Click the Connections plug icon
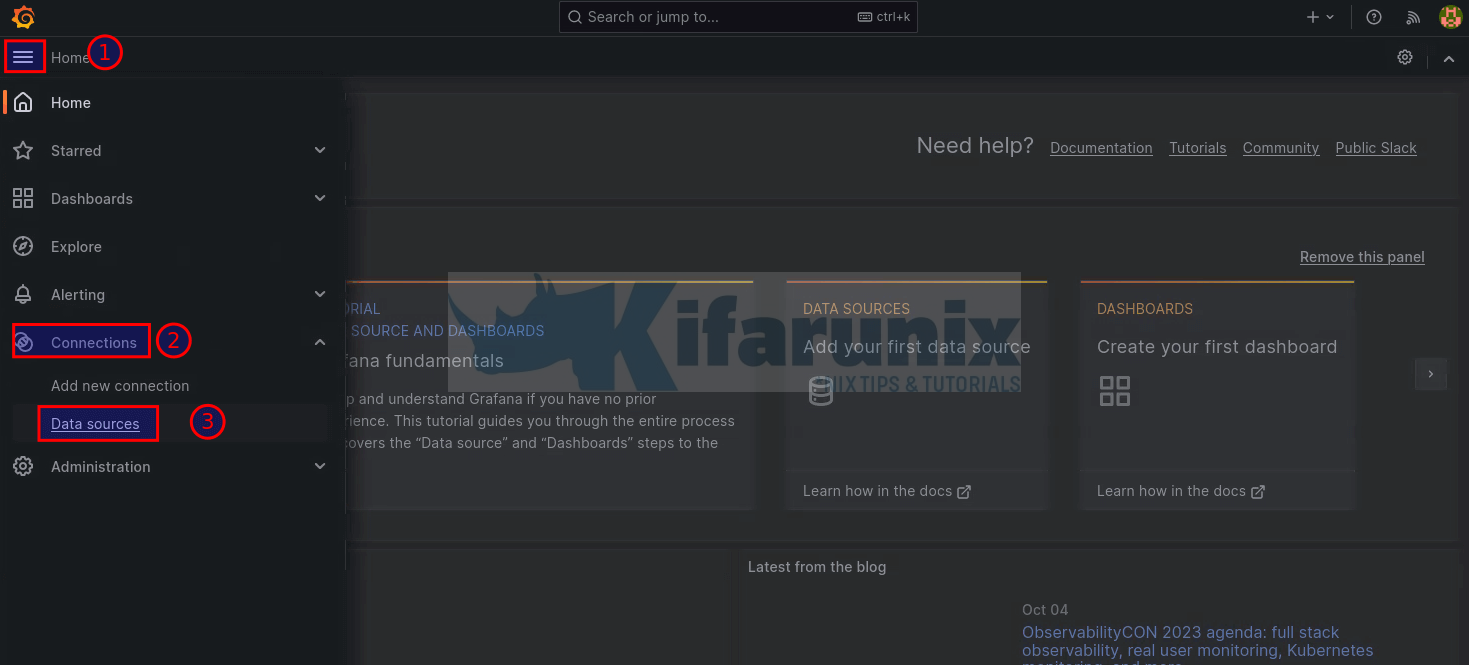1469x665 pixels. pos(25,343)
